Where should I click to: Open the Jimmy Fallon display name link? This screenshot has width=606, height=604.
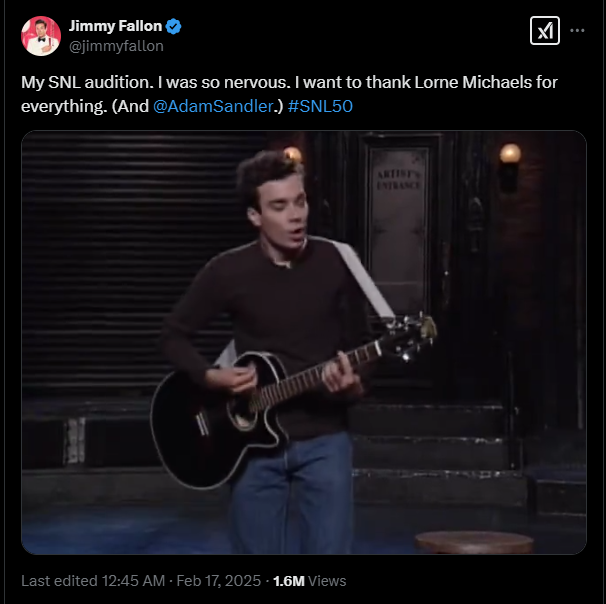(x=115, y=26)
